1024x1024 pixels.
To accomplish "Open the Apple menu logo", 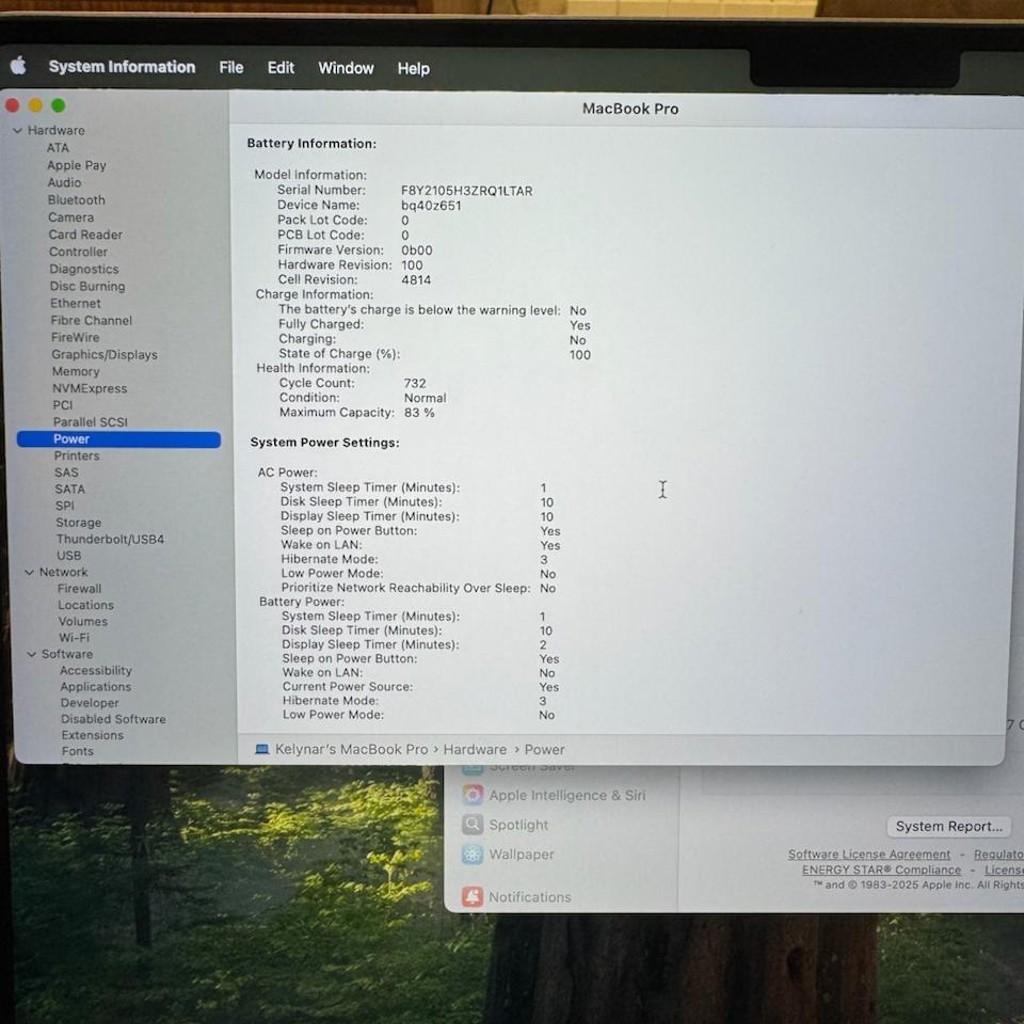I will click(18, 65).
